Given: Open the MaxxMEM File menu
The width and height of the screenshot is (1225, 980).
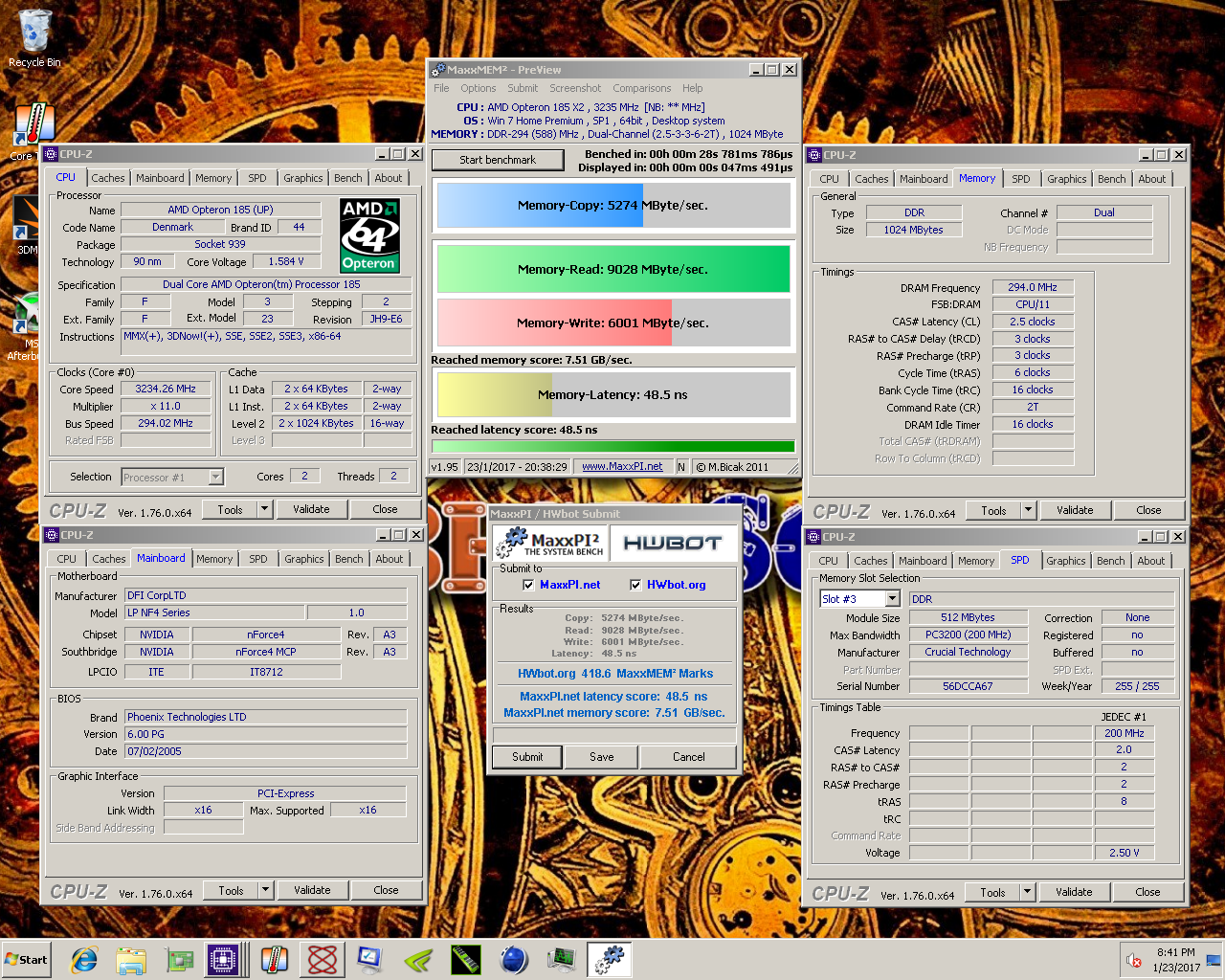Looking at the screenshot, I should 441,88.
